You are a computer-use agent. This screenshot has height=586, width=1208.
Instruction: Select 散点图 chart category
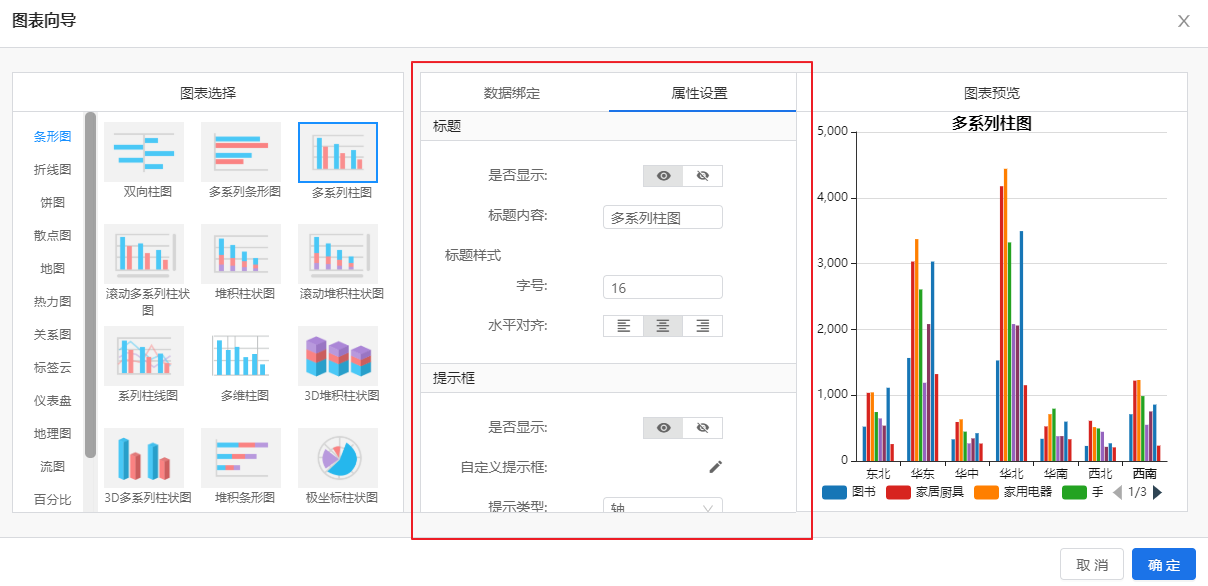pyautogui.click(x=52, y=235)
